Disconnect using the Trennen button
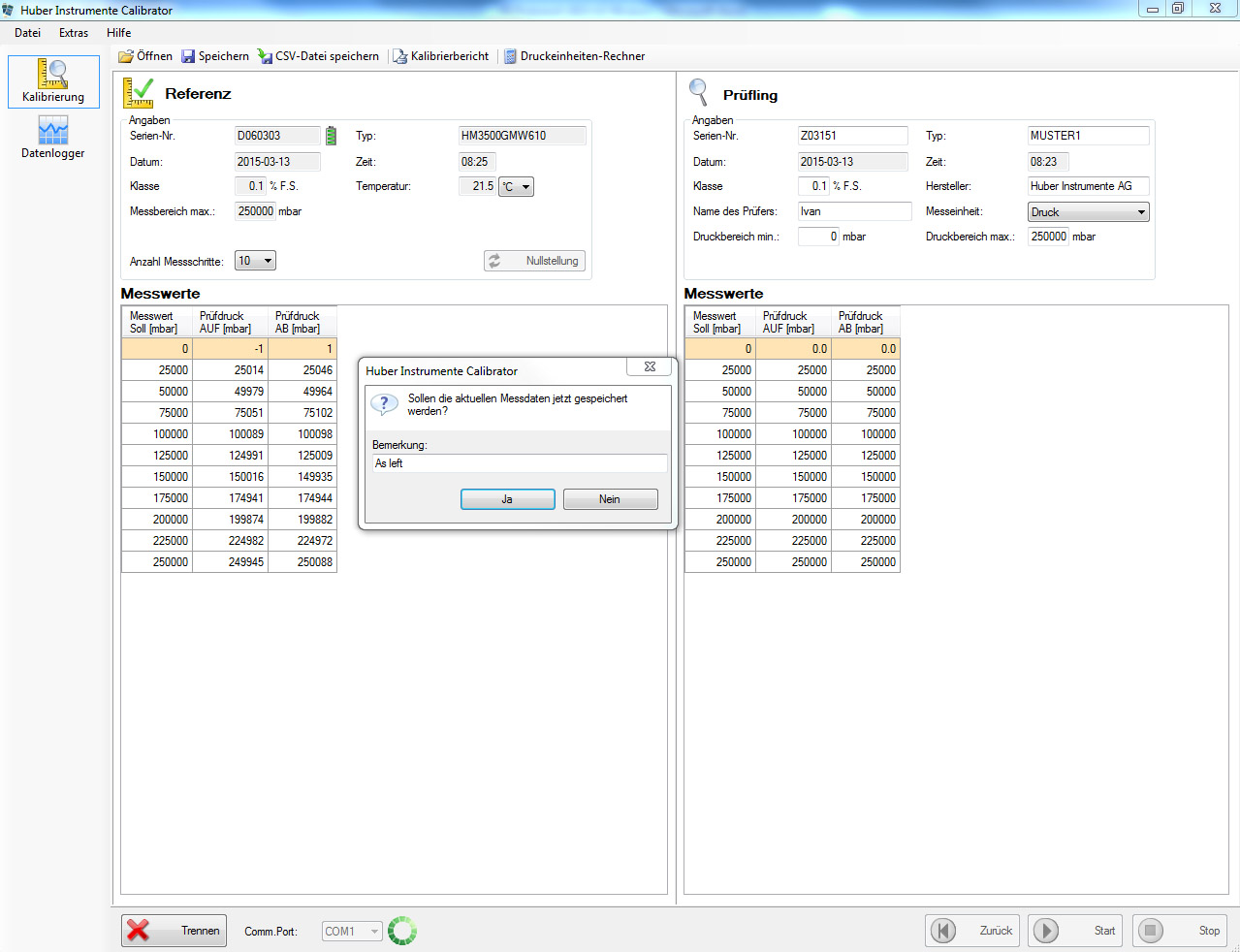Image resolution: width=1240 pixels, height=952 pixels. [174, 931]
